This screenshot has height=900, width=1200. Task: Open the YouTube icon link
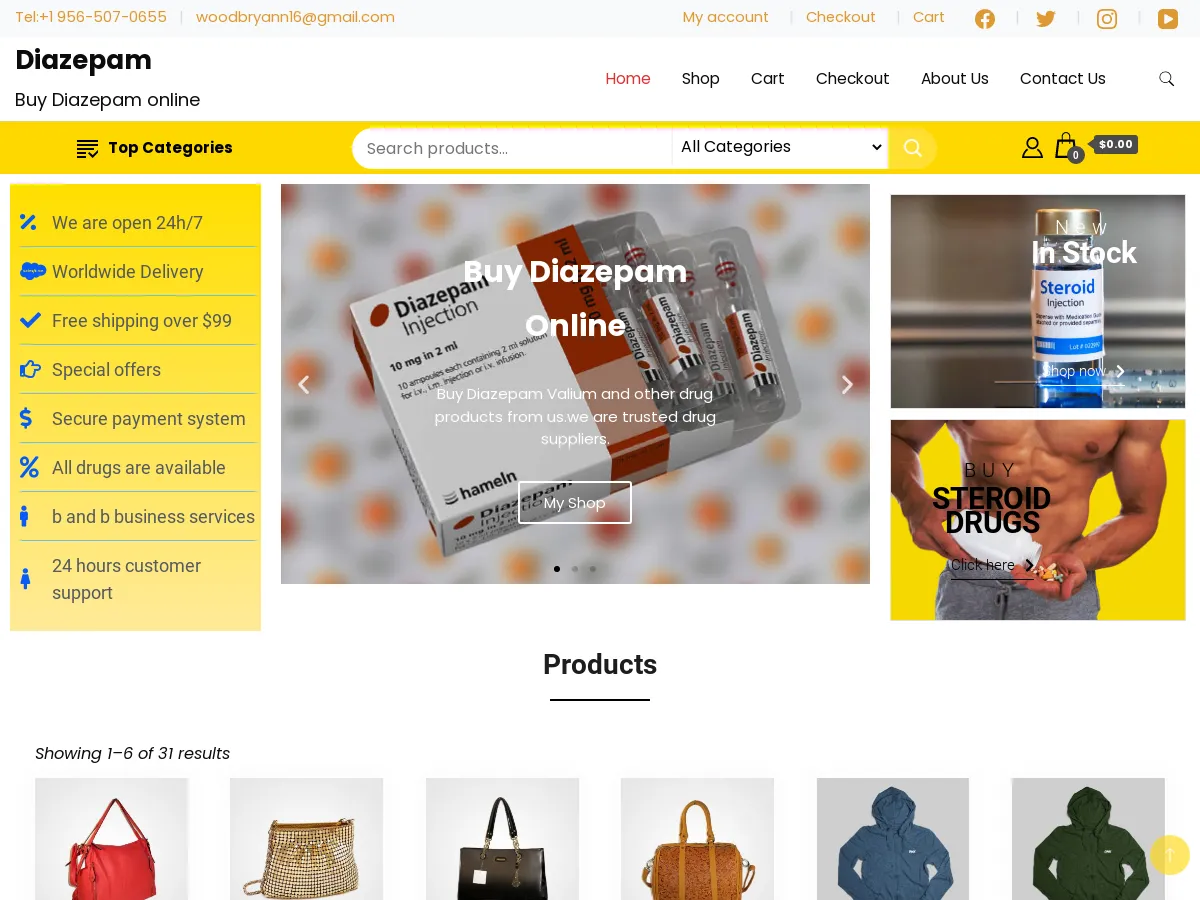coord(1168,18)
